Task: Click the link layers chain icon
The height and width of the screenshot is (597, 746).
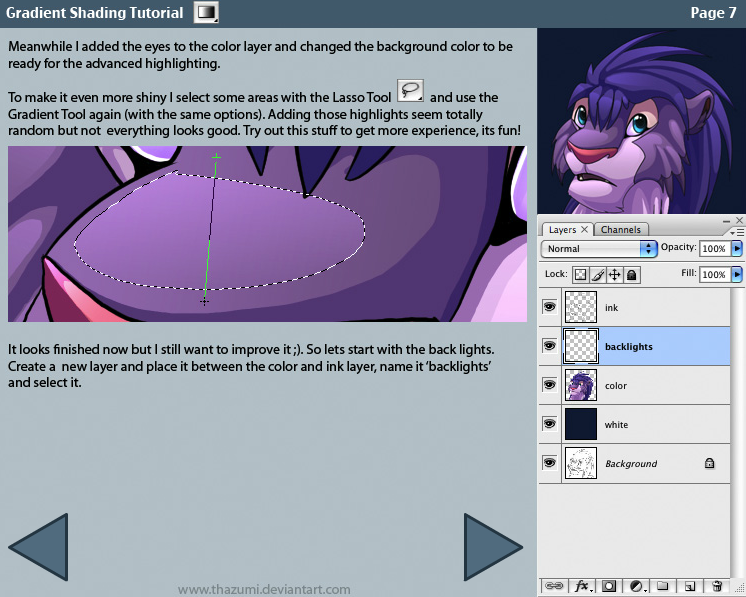Action: coord(554,586)
